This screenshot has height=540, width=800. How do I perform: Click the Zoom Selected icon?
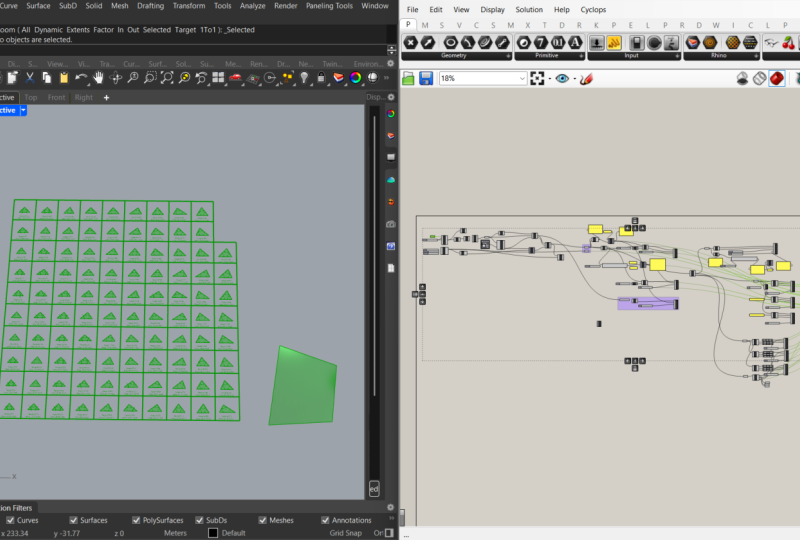184,78
